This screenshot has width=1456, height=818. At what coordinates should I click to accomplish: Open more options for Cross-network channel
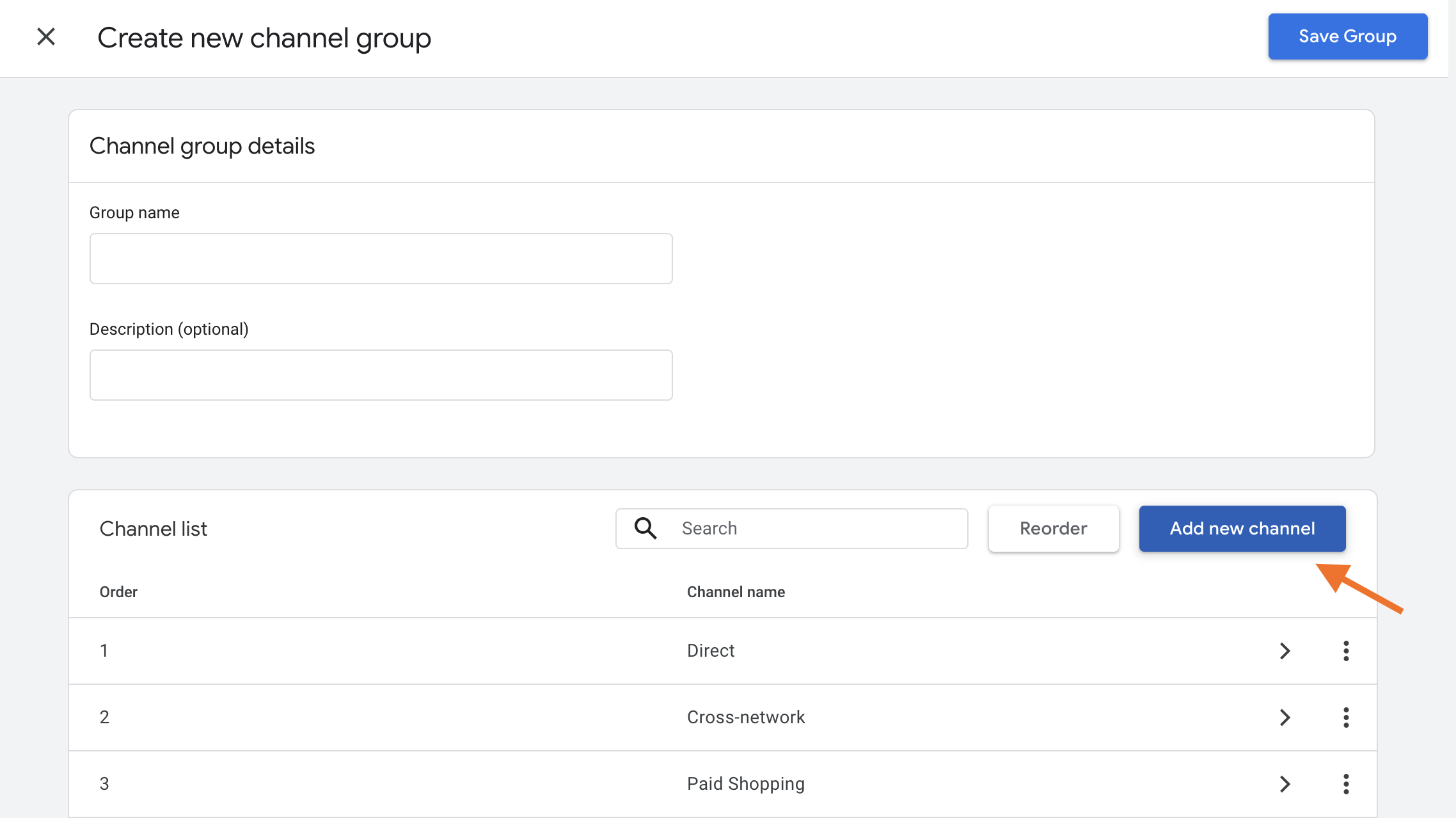pyautogui.click(x=1346, y=718)
